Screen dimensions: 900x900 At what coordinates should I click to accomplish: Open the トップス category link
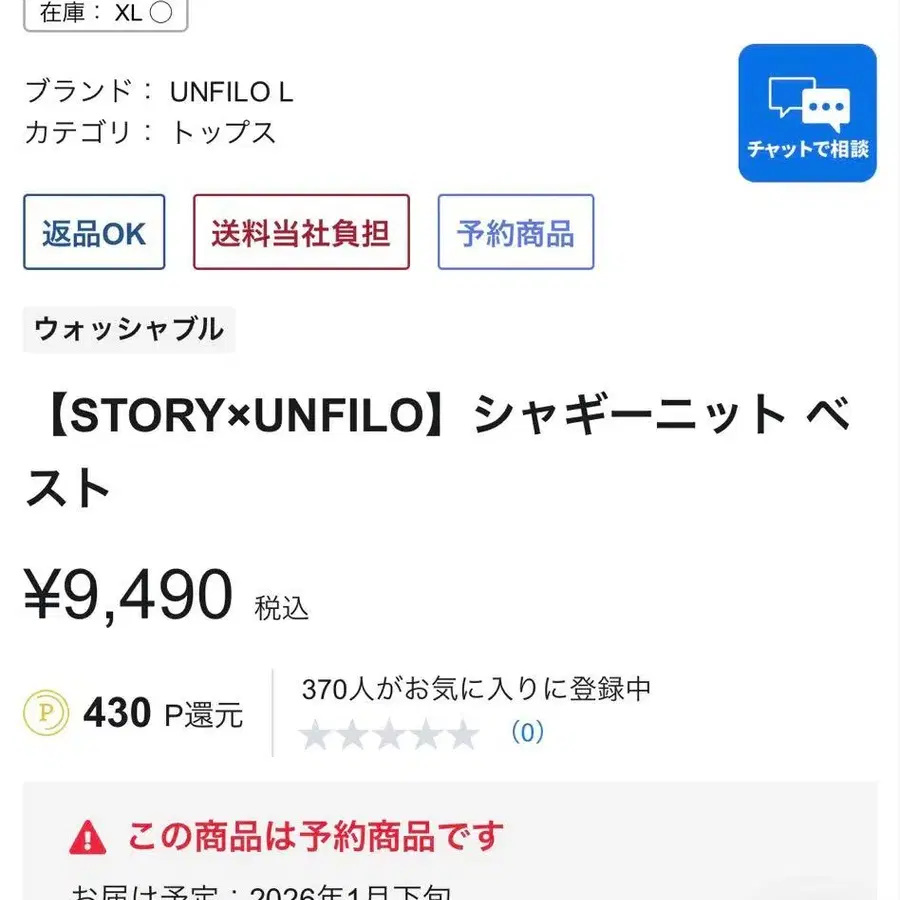click(x=224, y=133)
